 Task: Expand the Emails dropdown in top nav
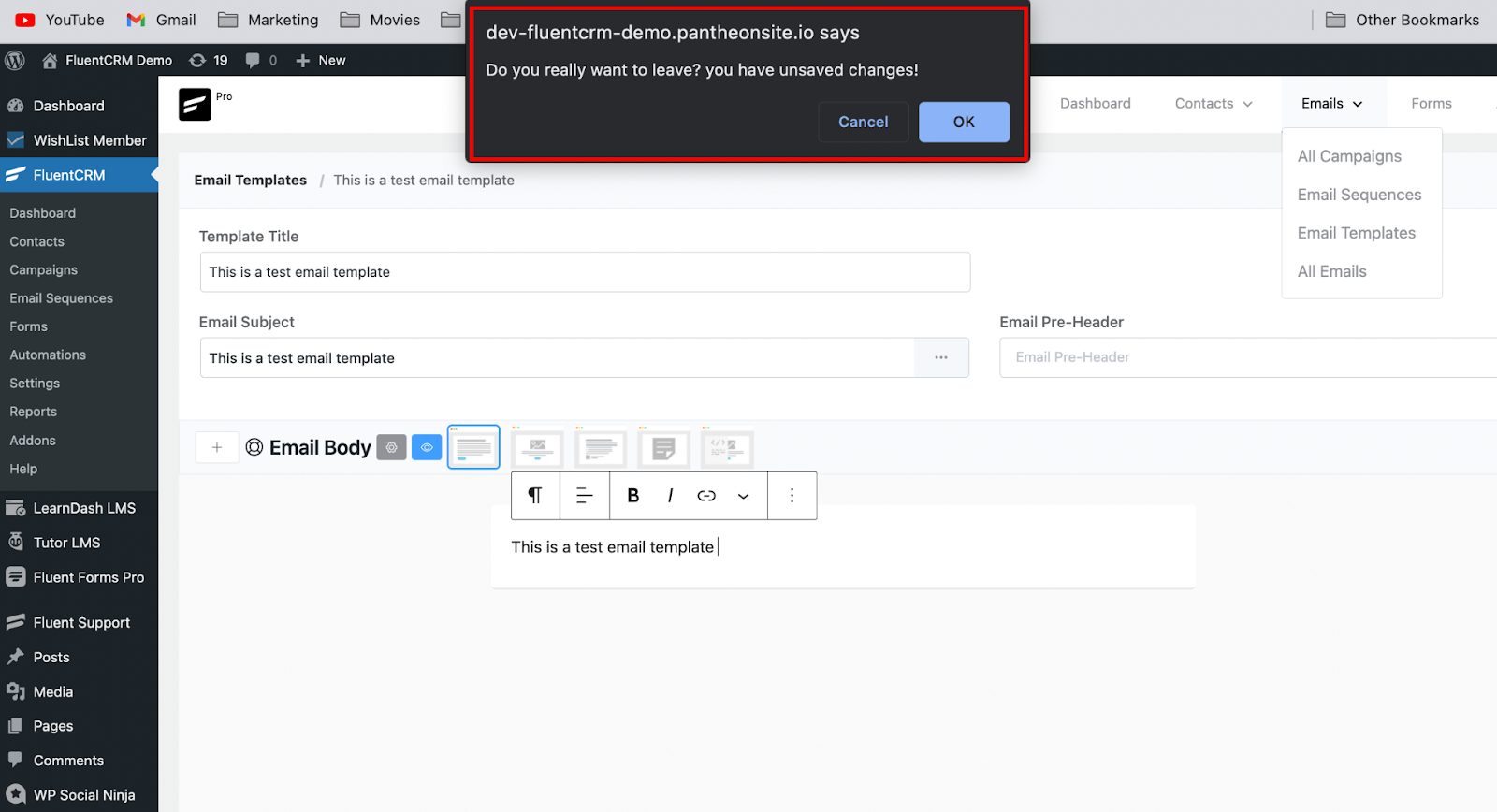[x=1332, y=104]
